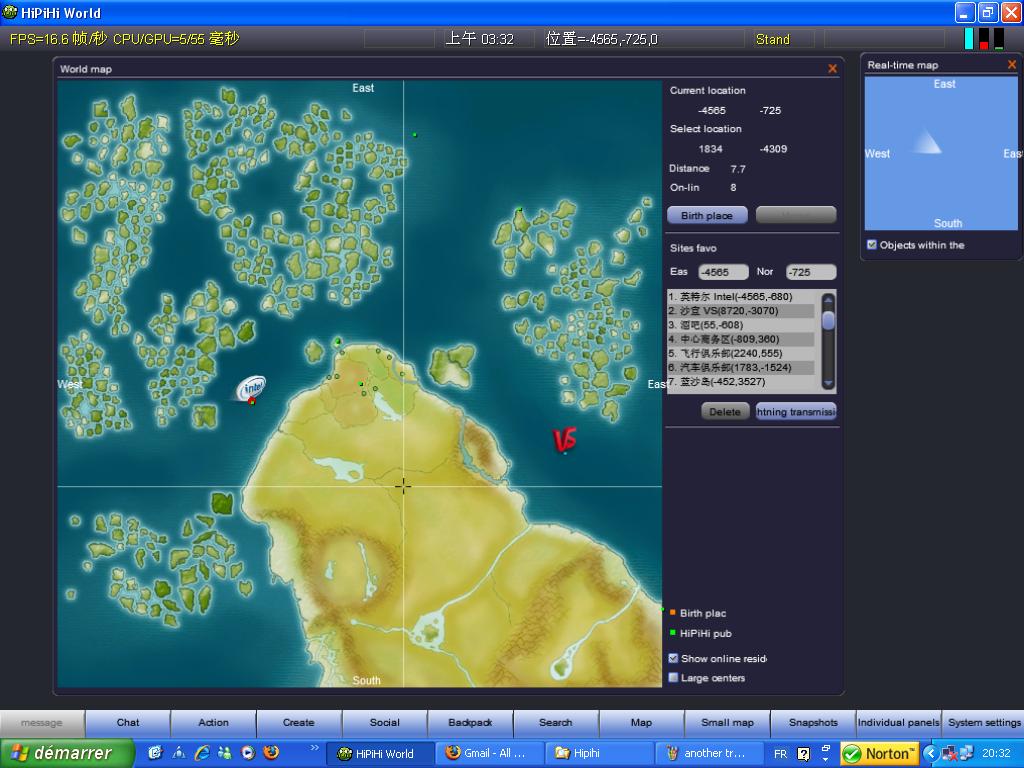
Task: Select favorite entry 4 (-809,360)
Action: [741, 339]
